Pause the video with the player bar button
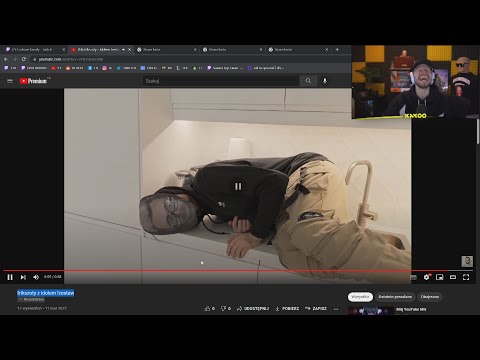 10,277
